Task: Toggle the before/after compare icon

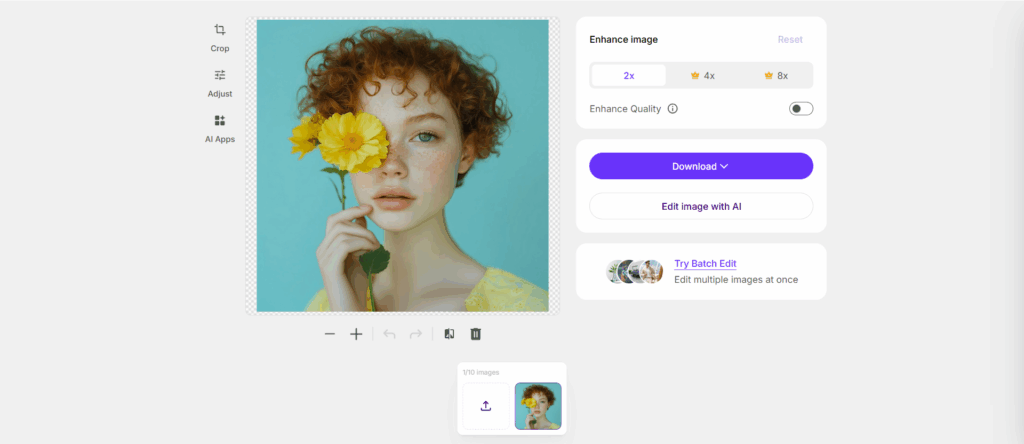Action: [x=449, y=334]
